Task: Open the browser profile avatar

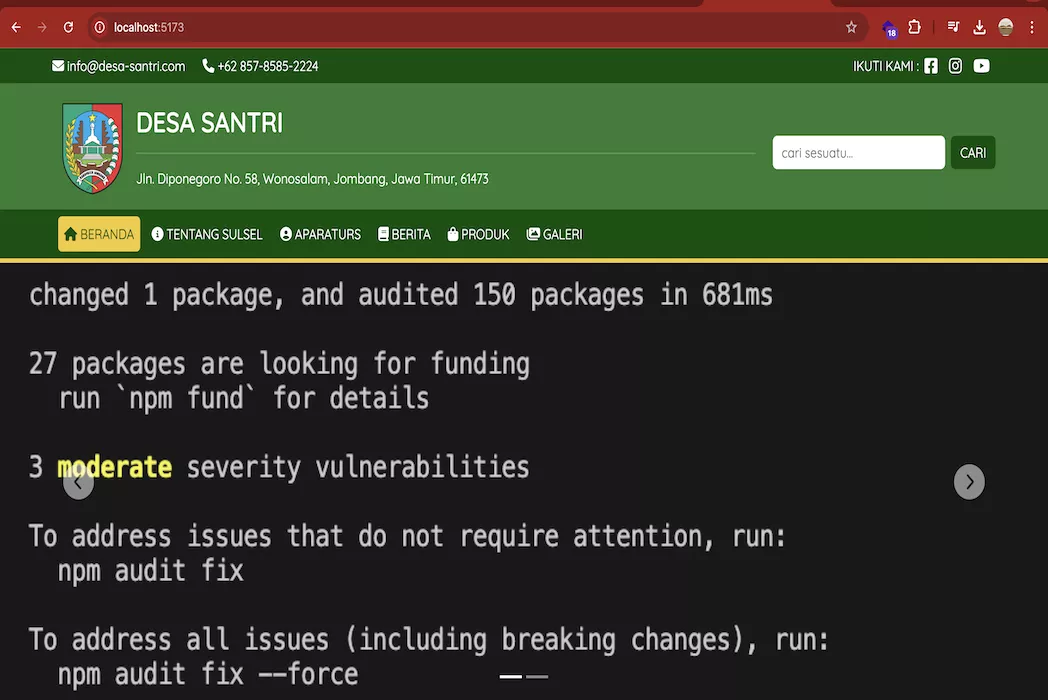Action: point(1005,27)
